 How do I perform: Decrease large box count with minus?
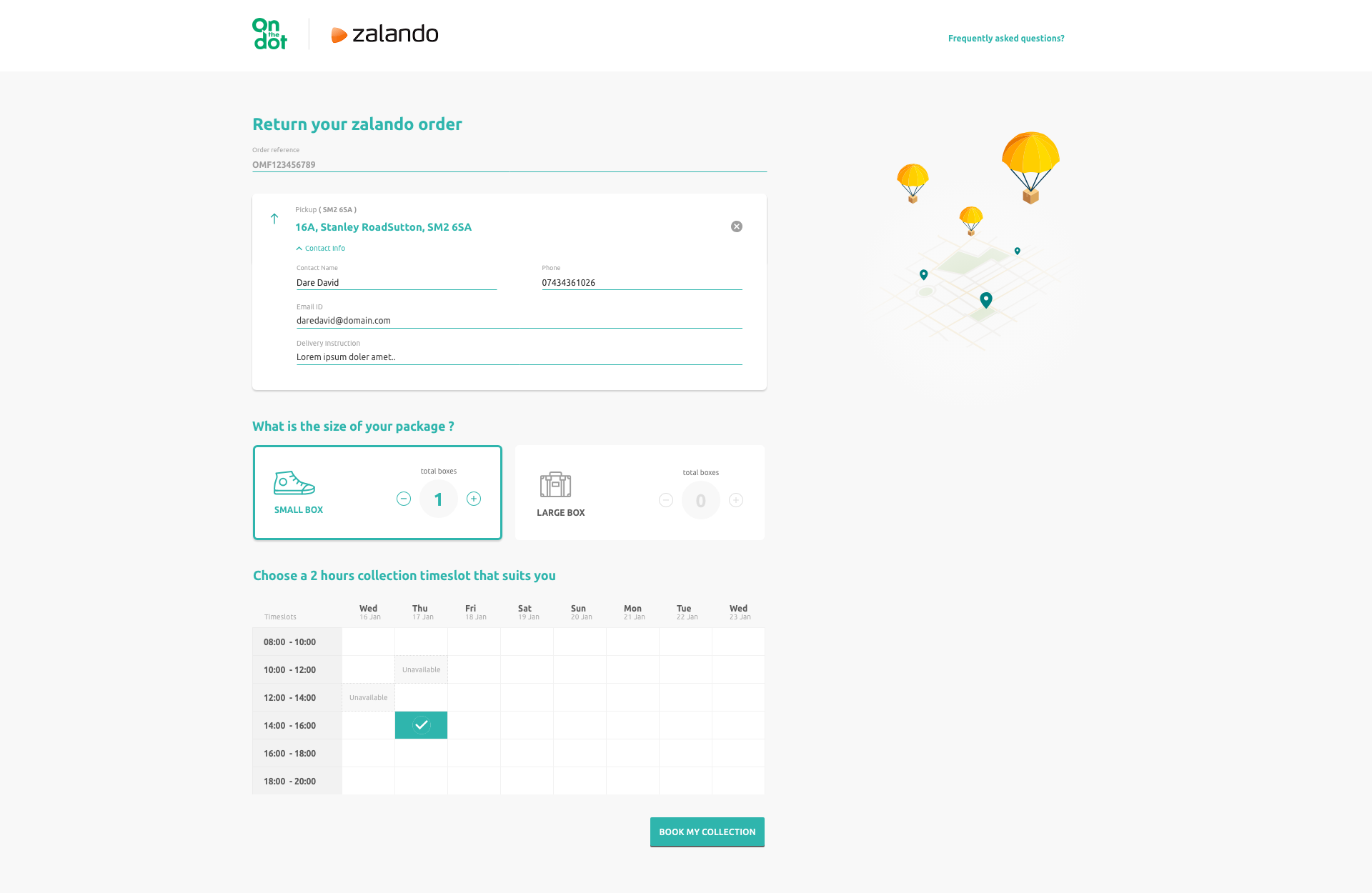pos(666,500)
